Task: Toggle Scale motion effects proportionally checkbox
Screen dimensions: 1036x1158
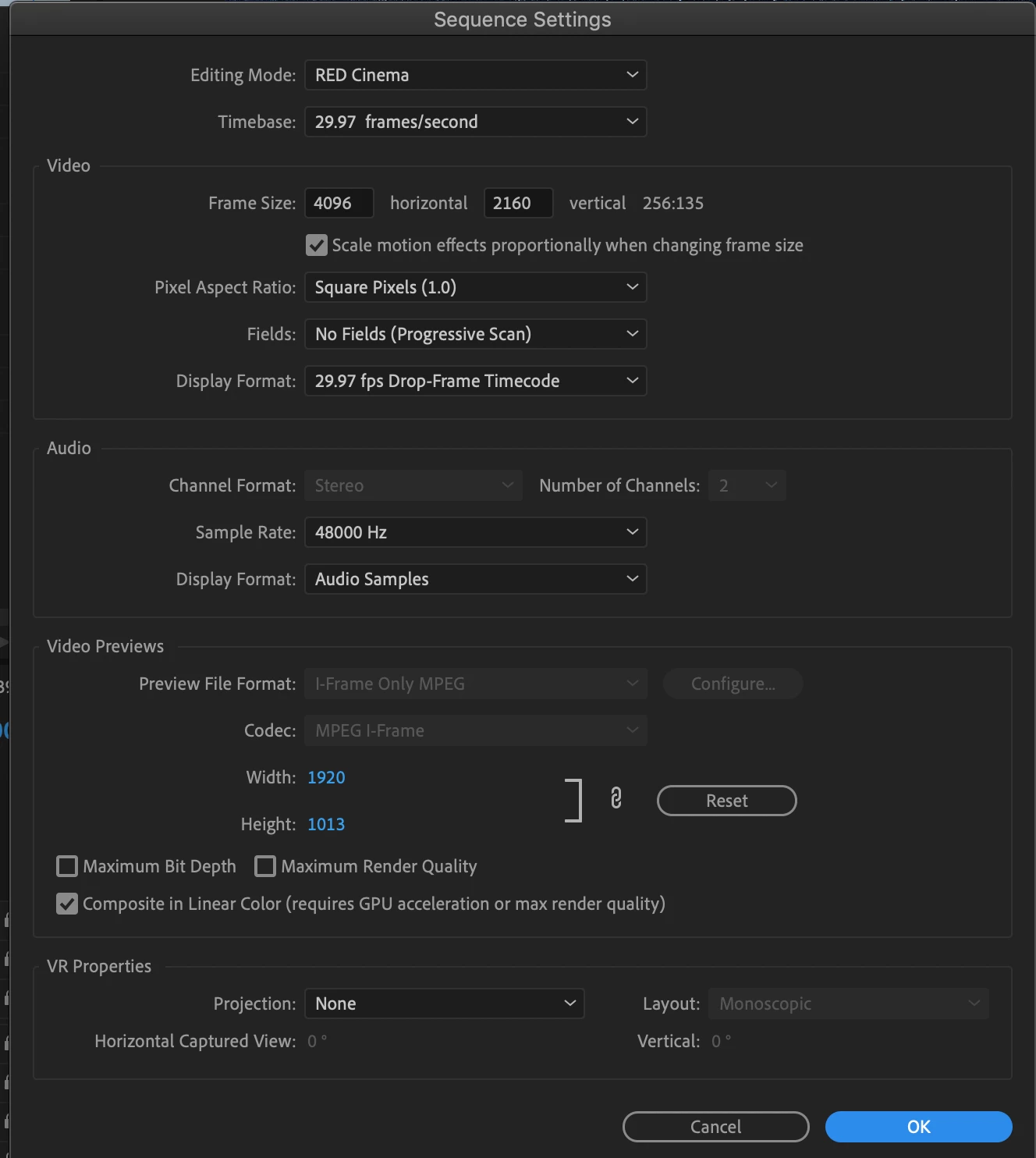Action: pyautogui.click(x=317, y=245)
